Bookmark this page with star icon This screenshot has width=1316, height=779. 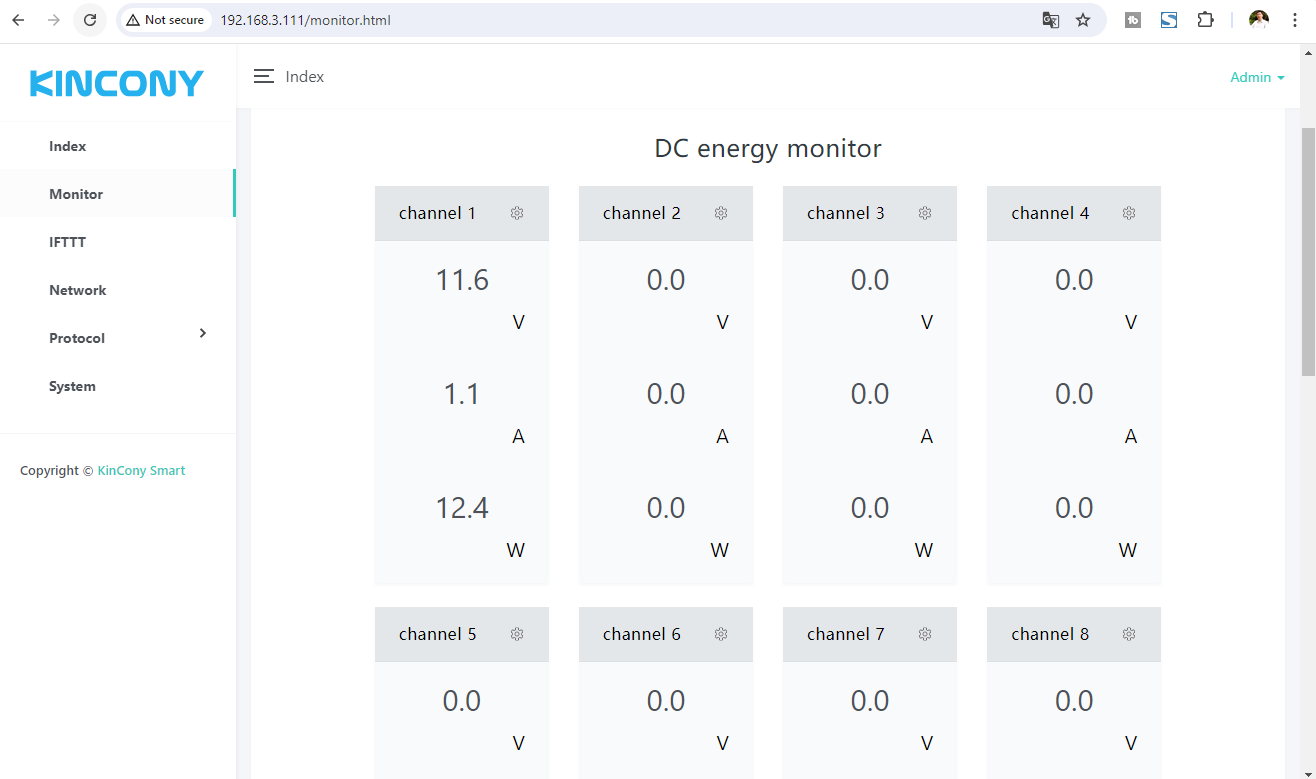(1083, 20)
